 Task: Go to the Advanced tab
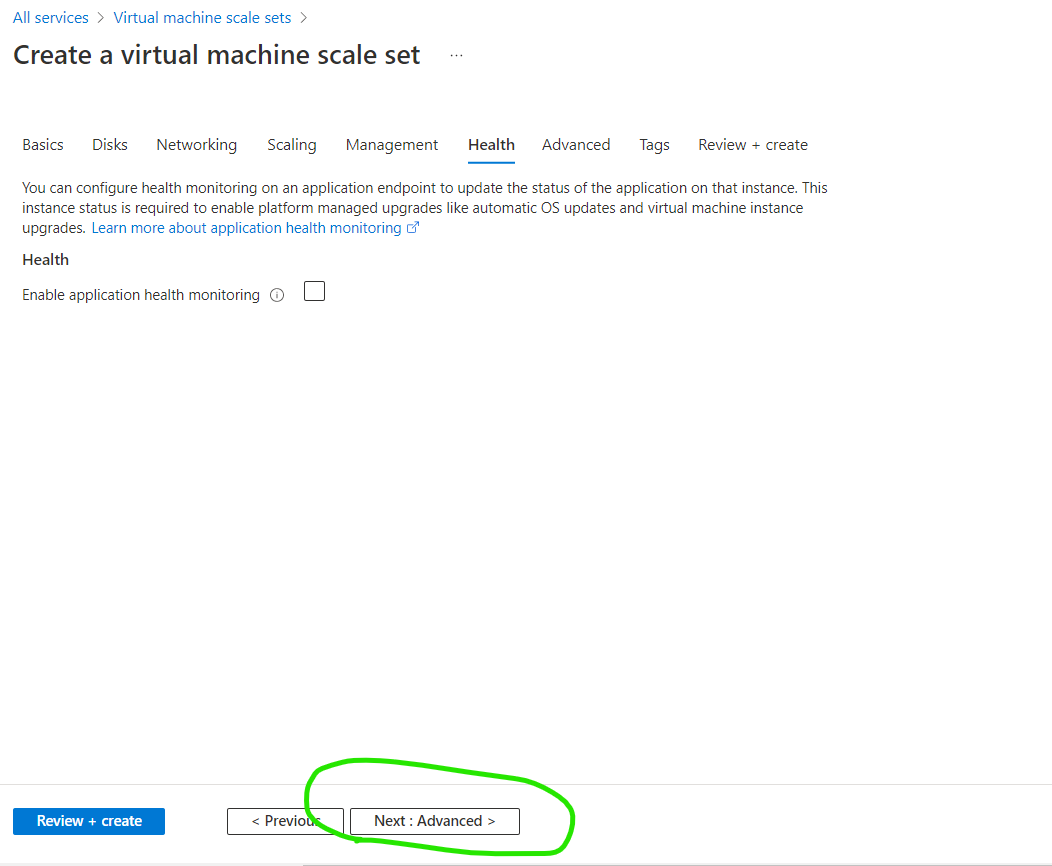[576, 145]
